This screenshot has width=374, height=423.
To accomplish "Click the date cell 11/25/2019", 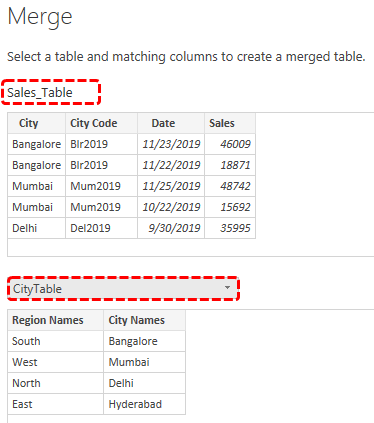I will point(171,186).
